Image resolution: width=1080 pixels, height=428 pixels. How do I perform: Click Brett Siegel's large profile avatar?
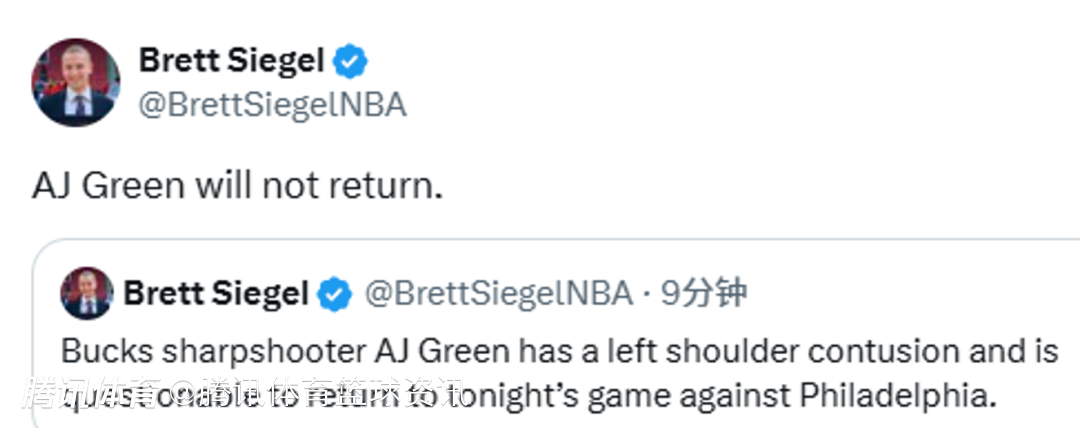[76, 83]
